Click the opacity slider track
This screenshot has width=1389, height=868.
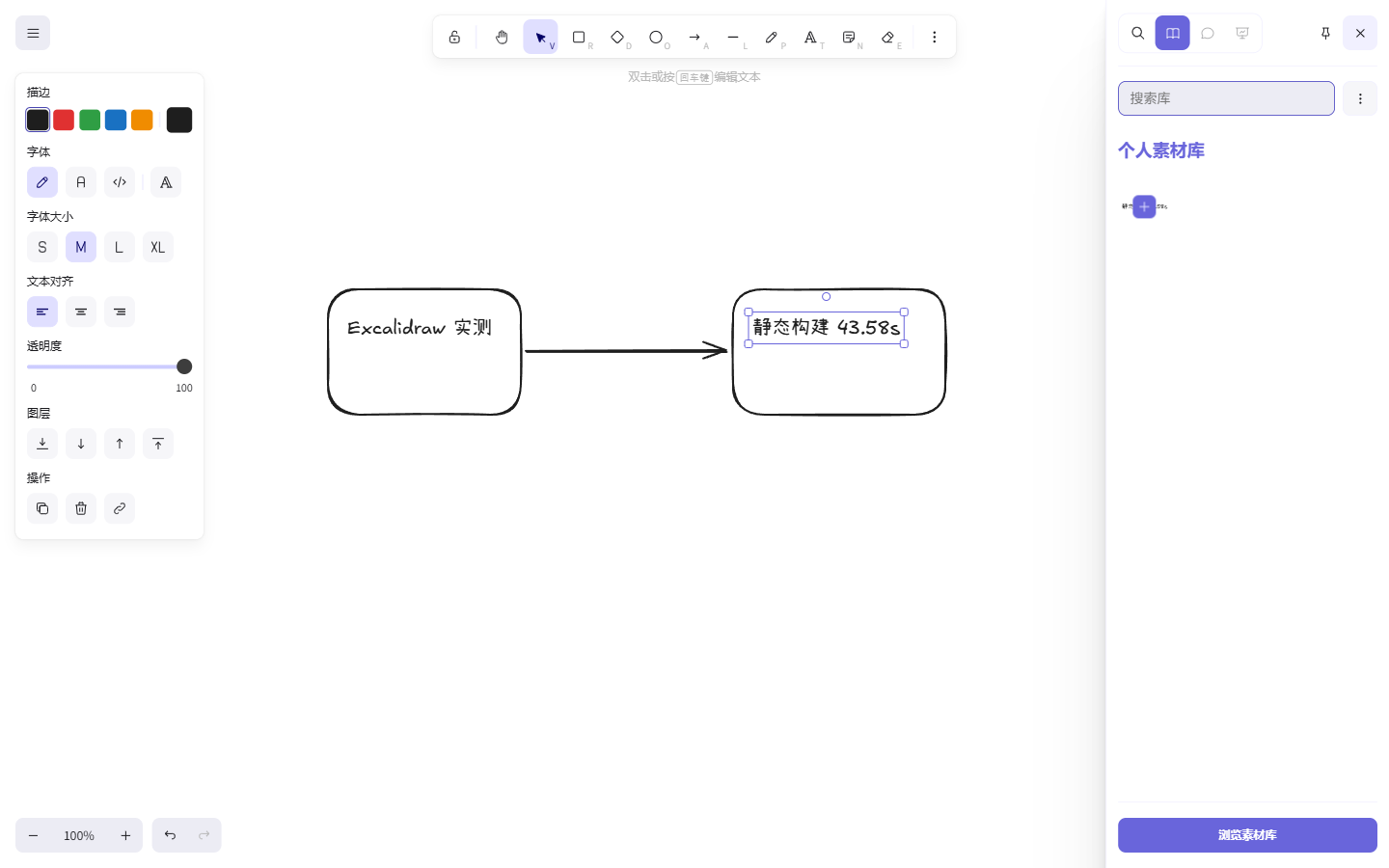coord(109,366)
